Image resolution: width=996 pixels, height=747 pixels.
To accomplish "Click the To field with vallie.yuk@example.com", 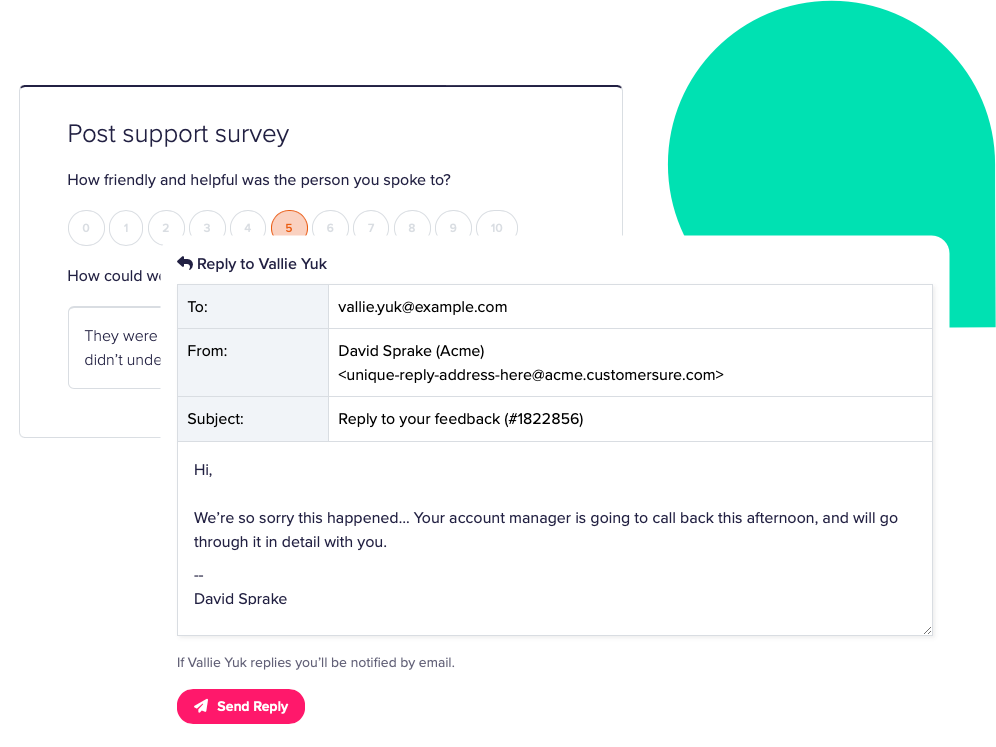I will coord(629,307).
